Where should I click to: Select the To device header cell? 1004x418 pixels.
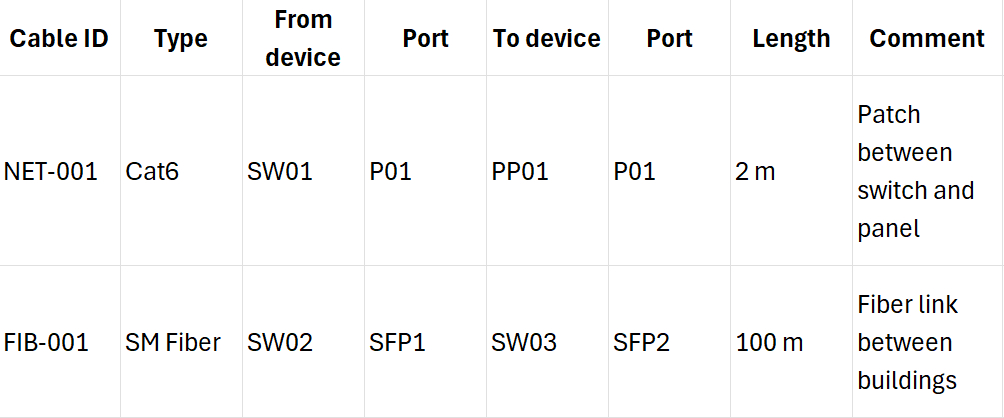coord(546,39)
